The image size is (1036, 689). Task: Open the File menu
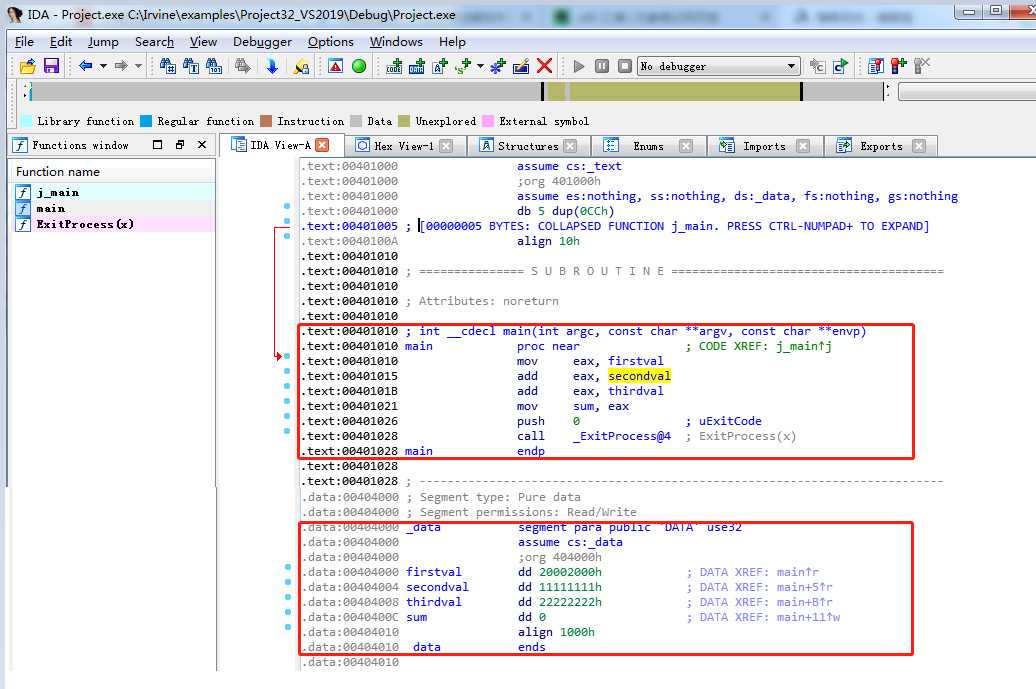[24, 42]
